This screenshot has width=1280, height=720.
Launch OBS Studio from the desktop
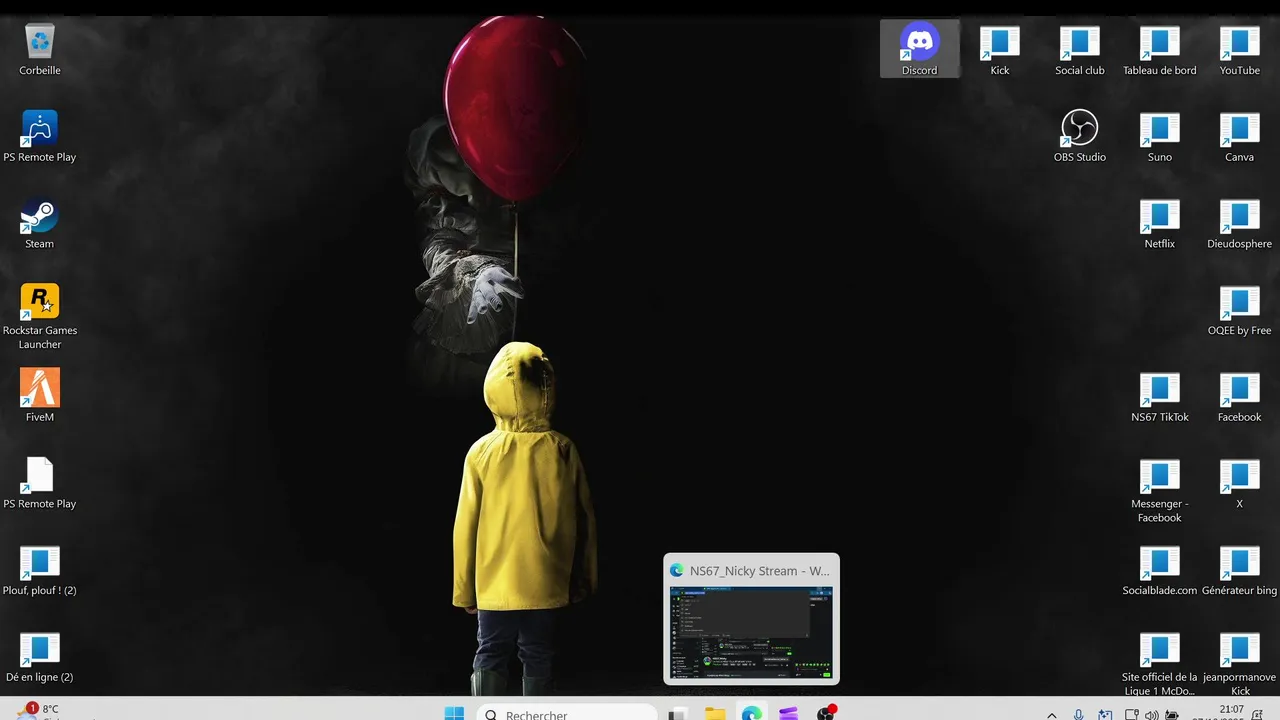(x=1080, y=136)
